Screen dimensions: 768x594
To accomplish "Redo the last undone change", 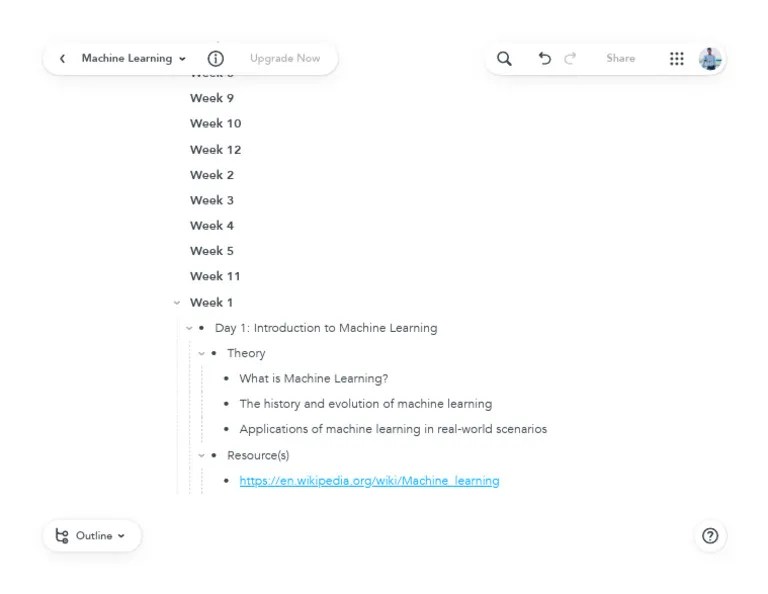I will [570, 59].
